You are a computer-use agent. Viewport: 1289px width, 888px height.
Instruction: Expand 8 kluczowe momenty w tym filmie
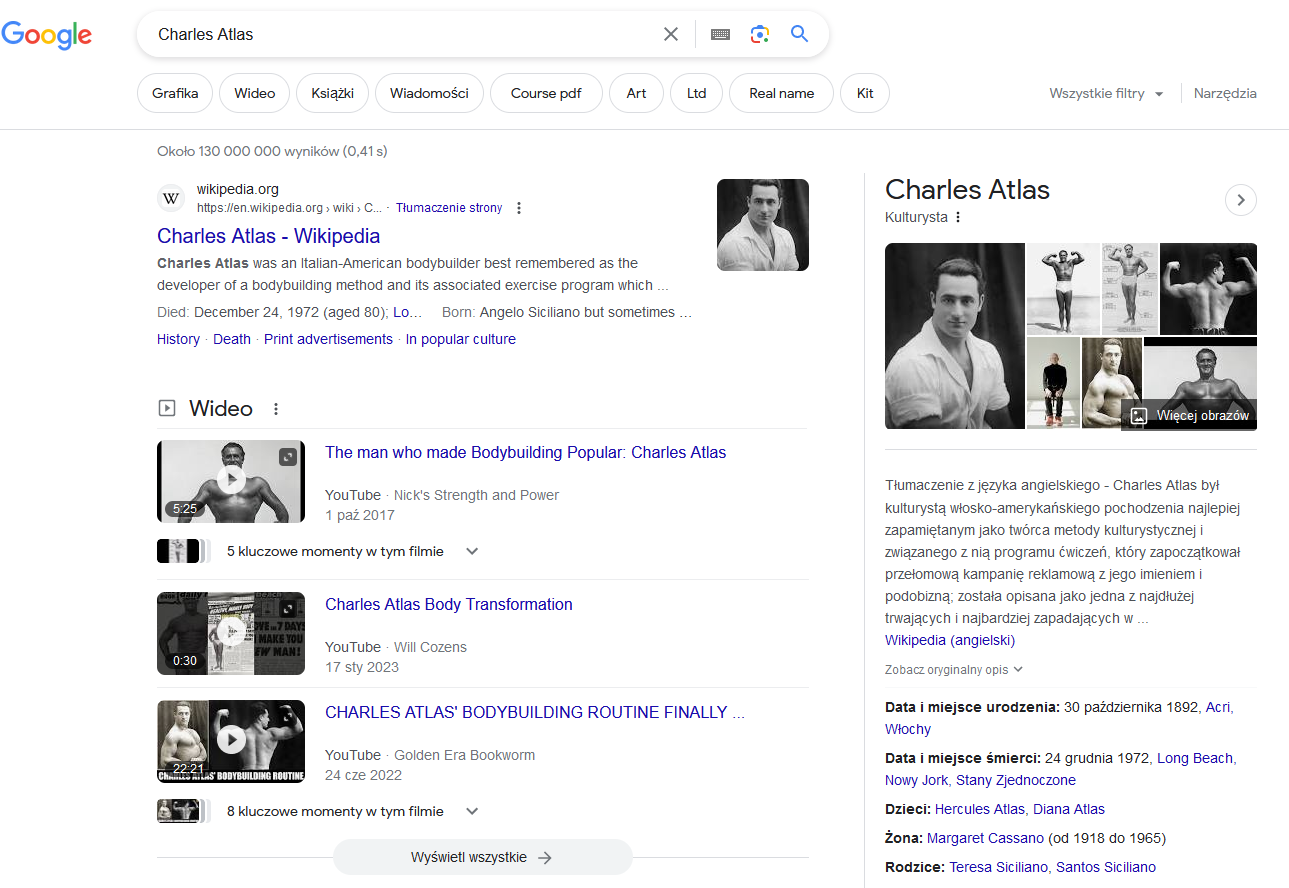pos(472,811)
